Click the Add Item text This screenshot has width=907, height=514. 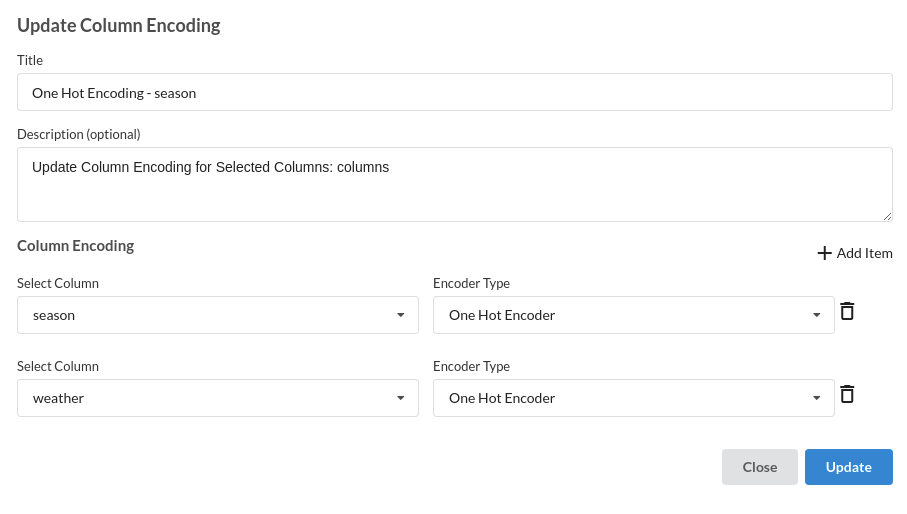[864, 253]
